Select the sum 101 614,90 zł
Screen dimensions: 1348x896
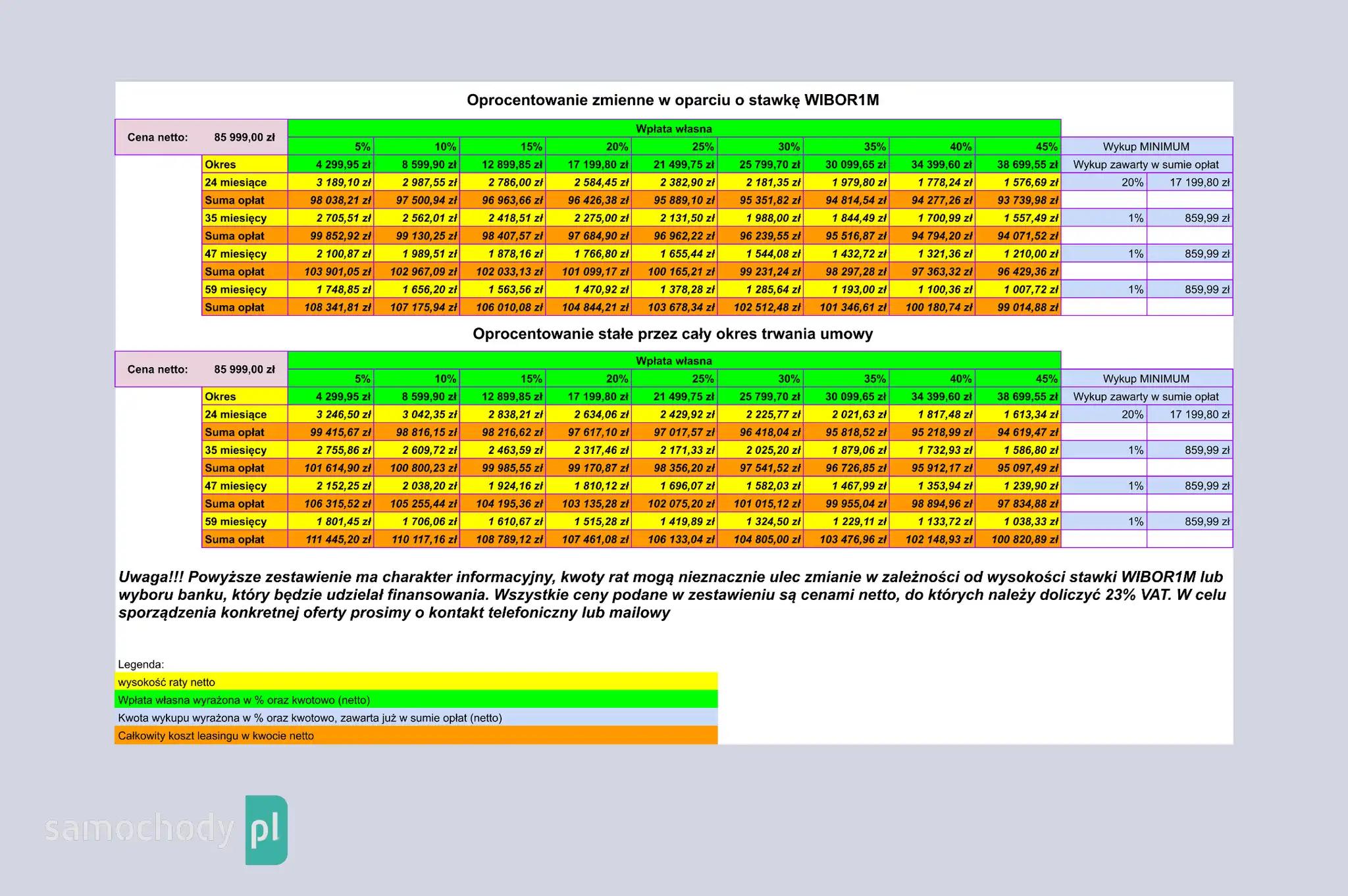tap(331, 468)
